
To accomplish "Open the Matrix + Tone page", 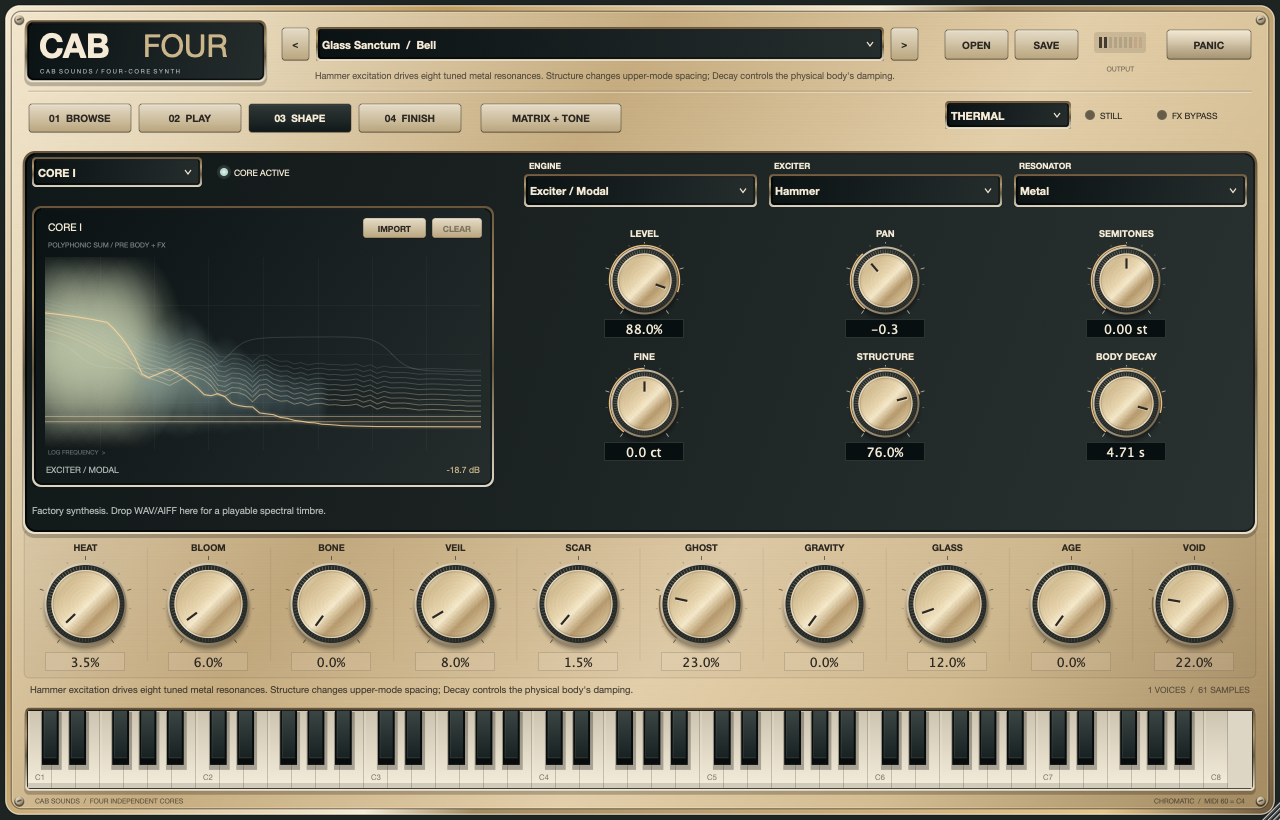I will 551,118.
